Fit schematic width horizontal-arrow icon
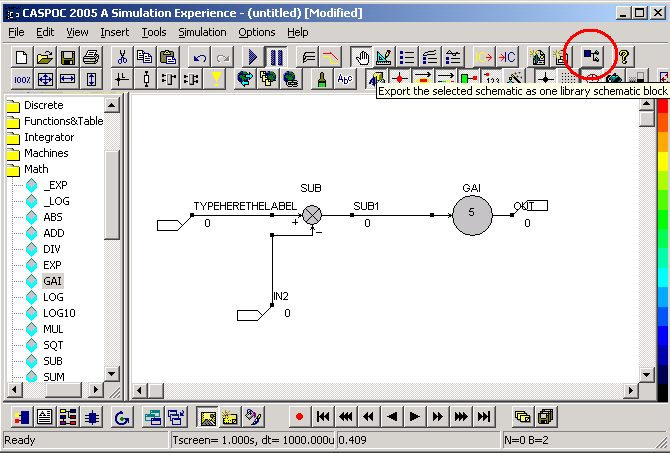This screenshot has width=670, height=453. pos(68,79)
